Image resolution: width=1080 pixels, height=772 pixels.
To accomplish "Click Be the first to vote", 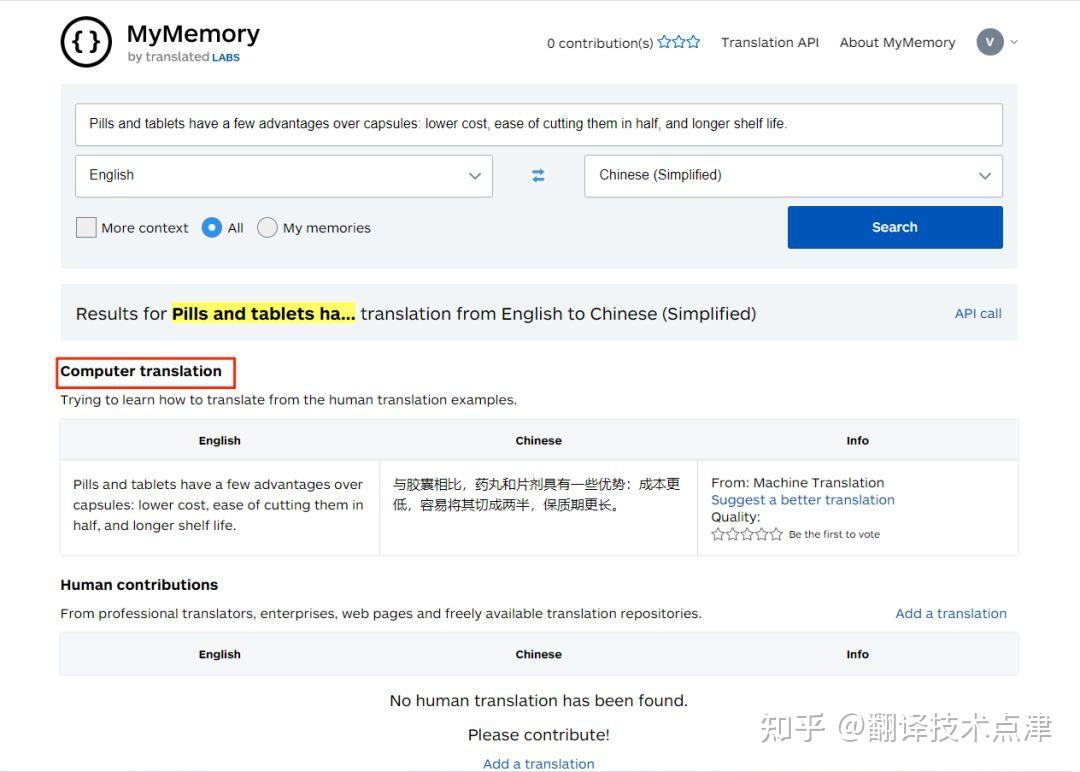I will point(833,533).
